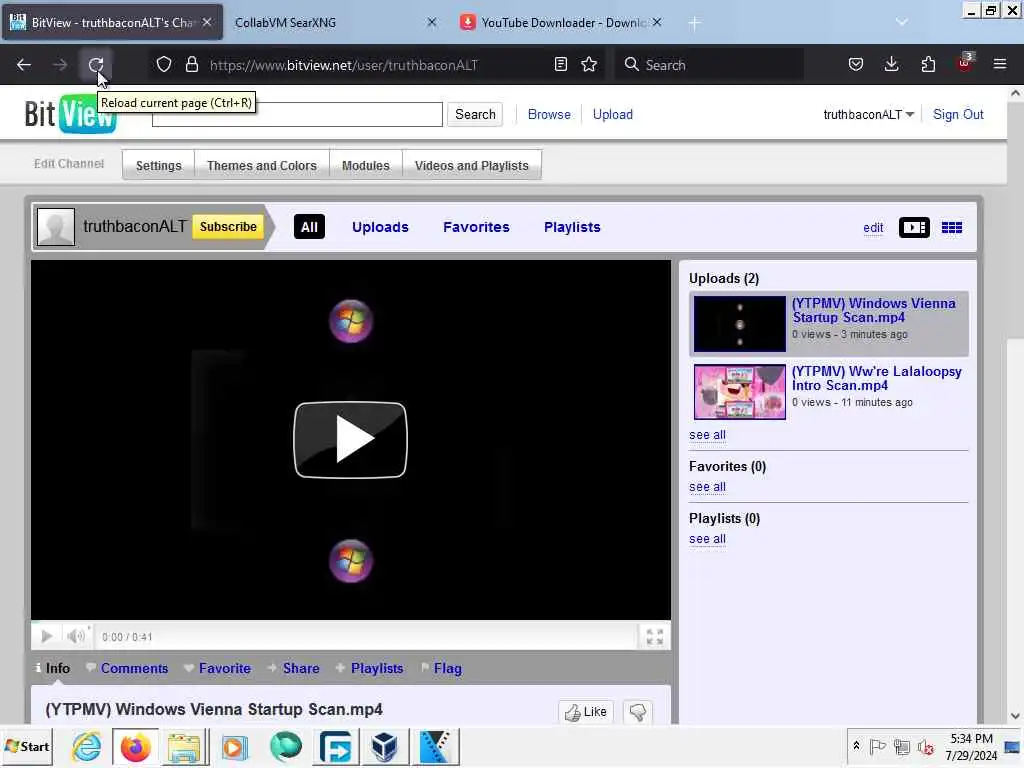The width and height of the screenshot is (1024, 768).
Task: Click the uBlock extension icon
Action: (965, 63)
